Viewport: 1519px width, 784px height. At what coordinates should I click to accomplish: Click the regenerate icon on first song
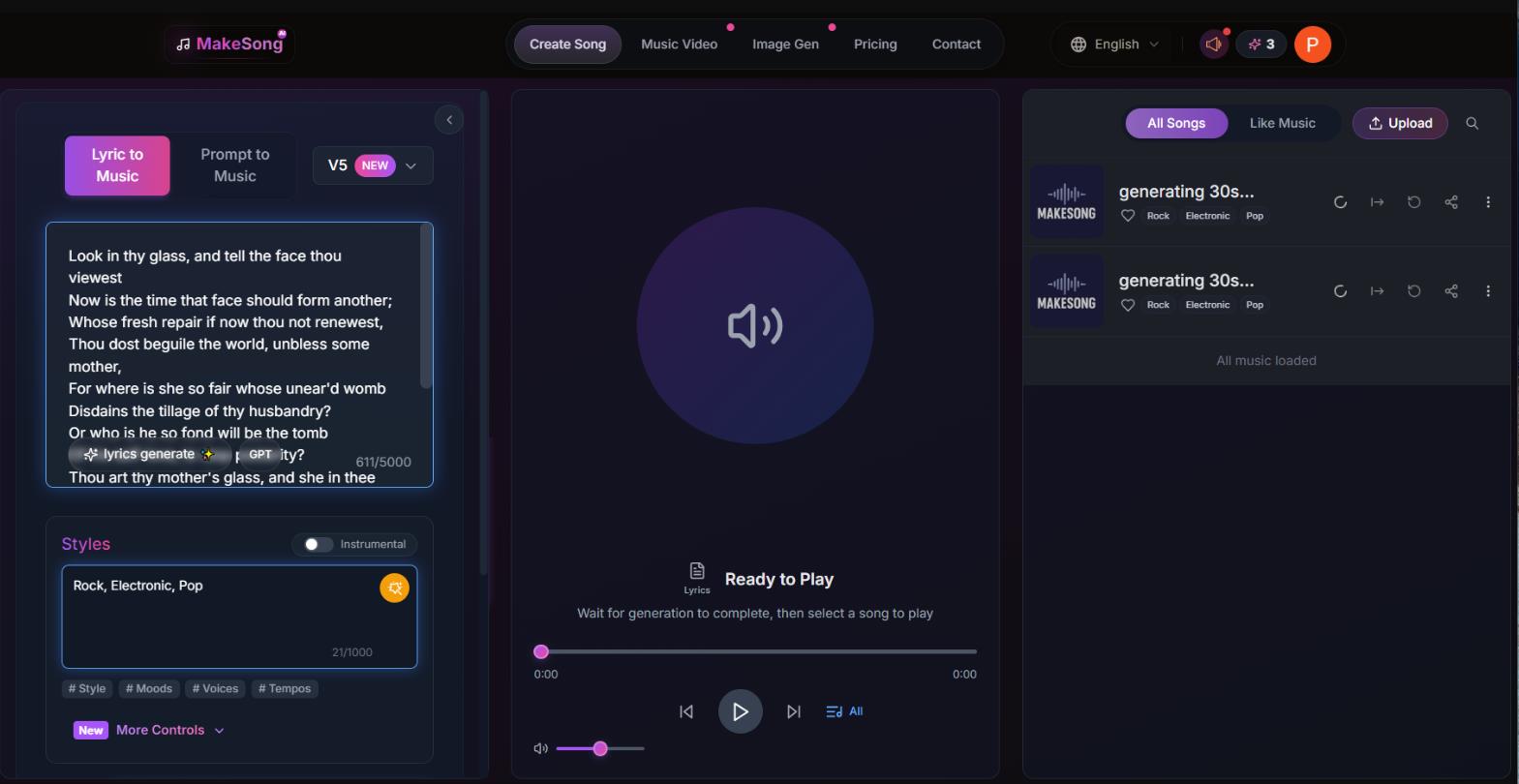click(1413, 202)
